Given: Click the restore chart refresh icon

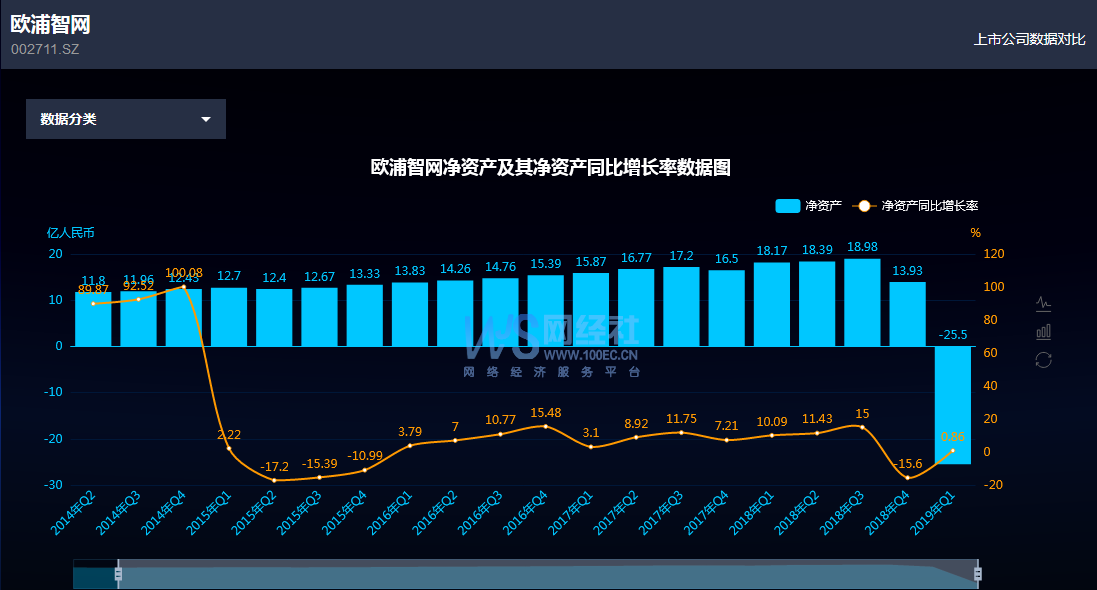Looking at the screenshot, I should (1043, 360).
